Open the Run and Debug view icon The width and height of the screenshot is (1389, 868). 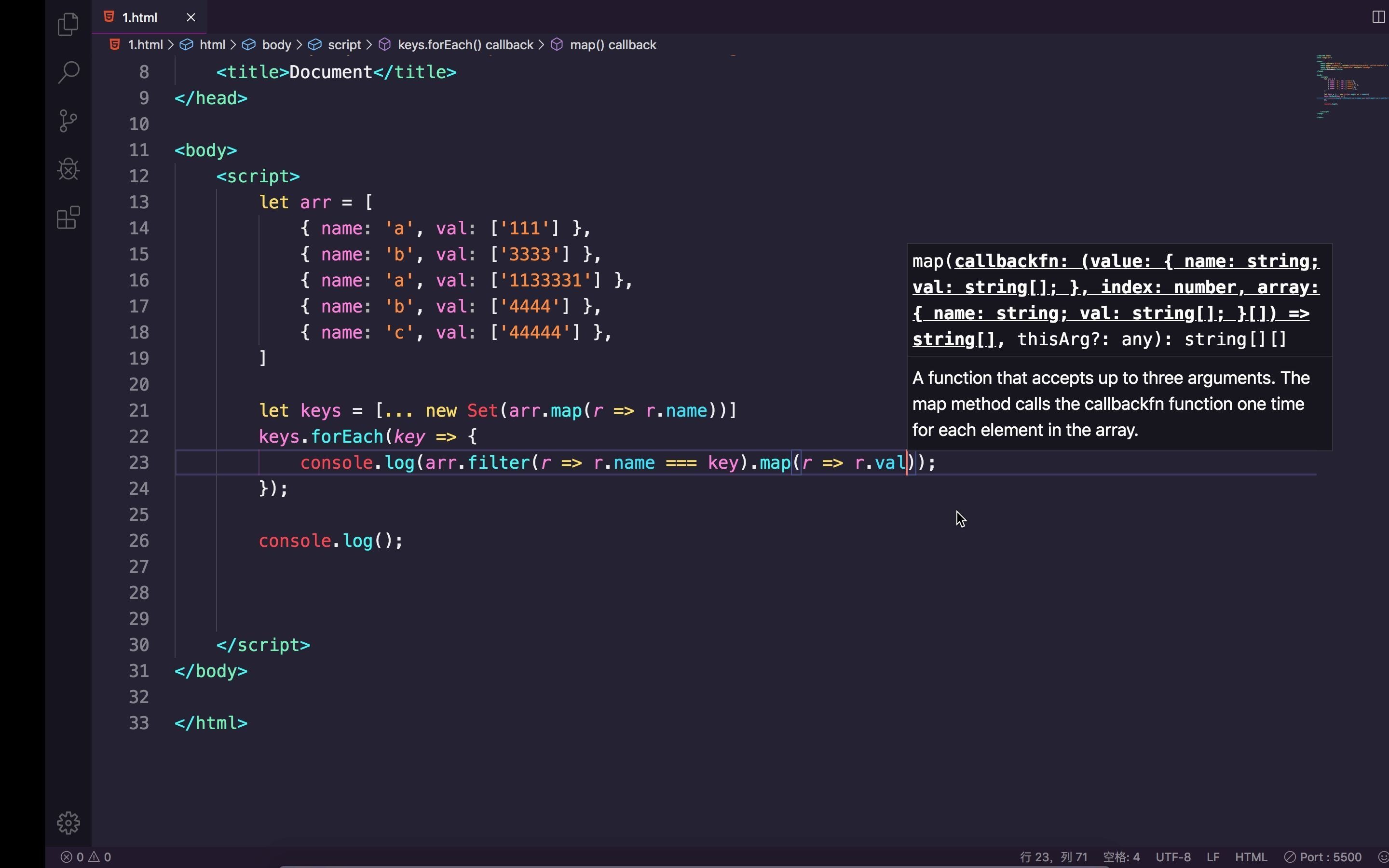pos(68,169)
